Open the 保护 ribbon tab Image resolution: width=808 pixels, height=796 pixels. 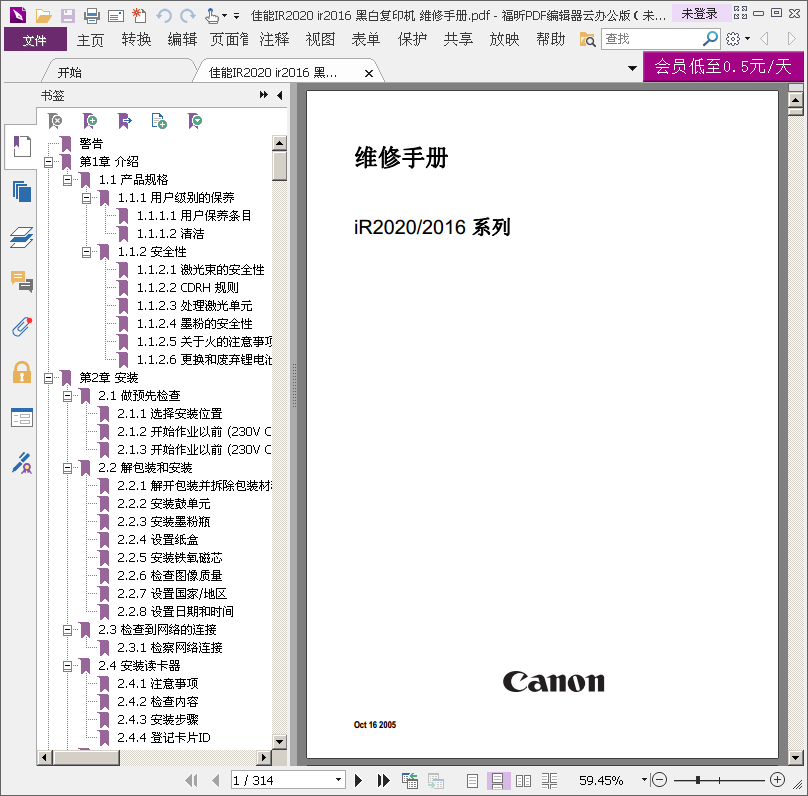point(412,40)
